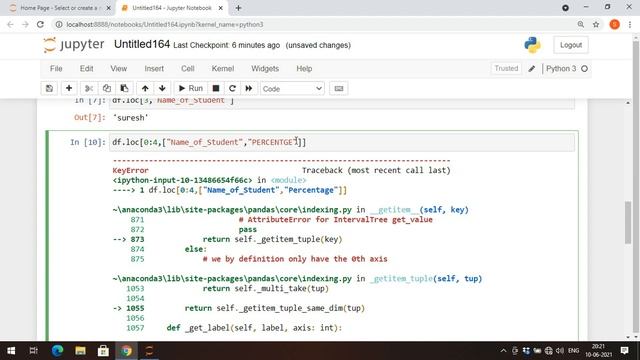
Task: Open the Edit menu
Action: pyautogui.click(x=87, y=69)
